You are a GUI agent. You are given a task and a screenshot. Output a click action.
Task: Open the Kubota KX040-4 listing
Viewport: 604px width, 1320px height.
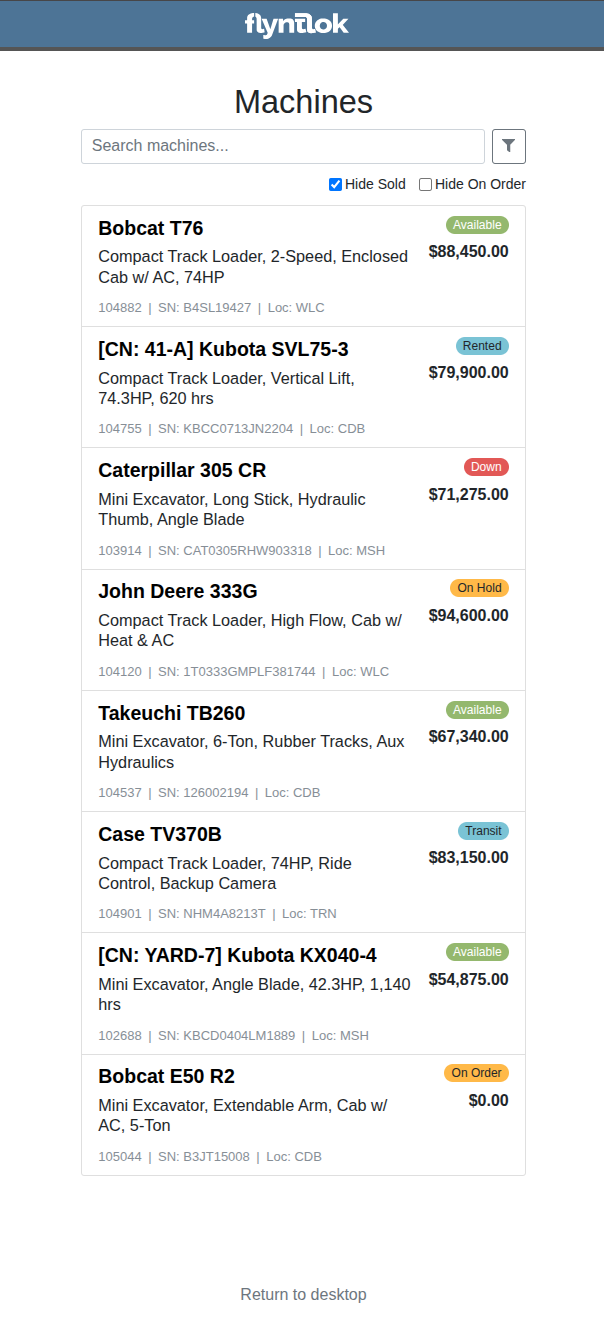[x=303, y=994]
